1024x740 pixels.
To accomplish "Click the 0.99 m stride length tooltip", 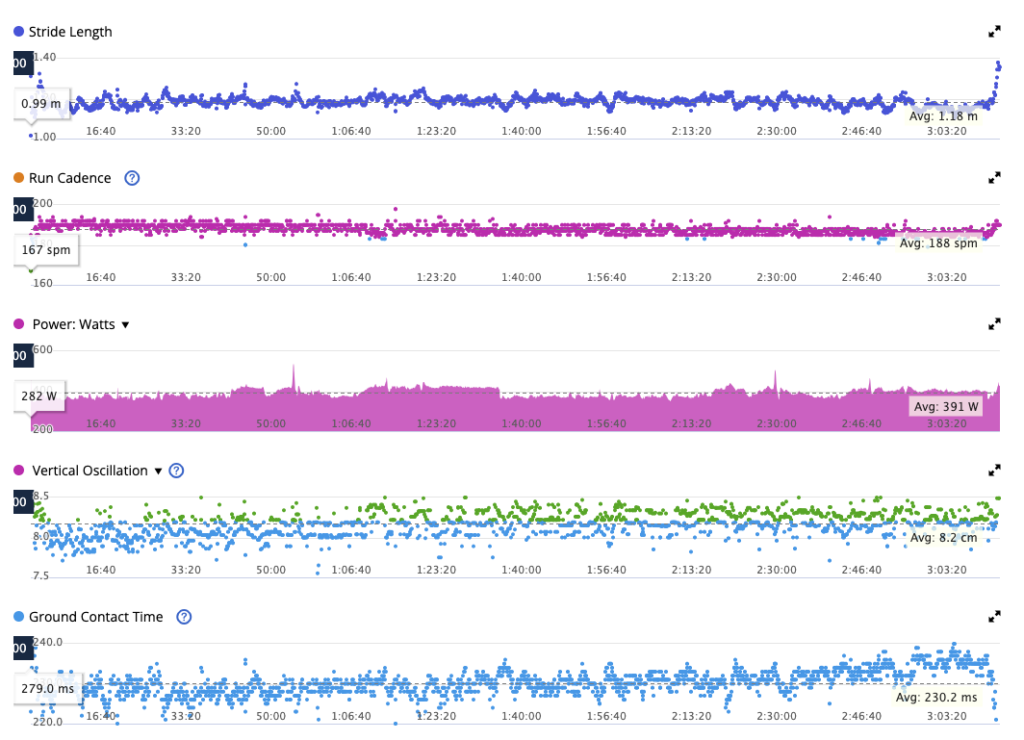I will click(42, 103).
